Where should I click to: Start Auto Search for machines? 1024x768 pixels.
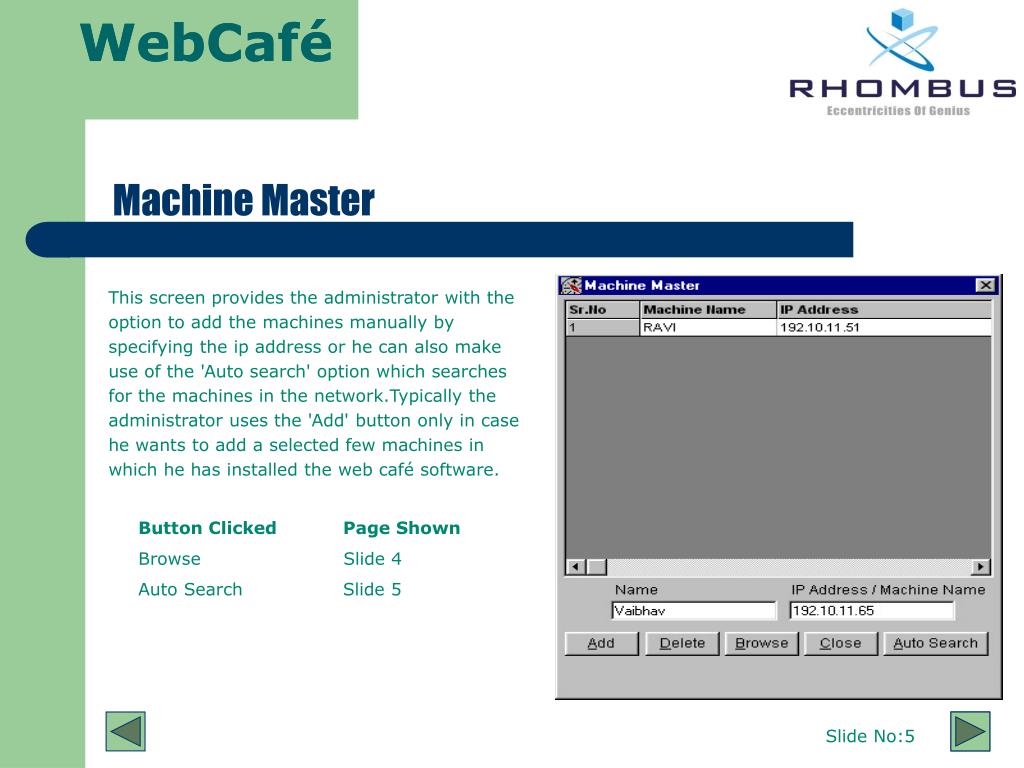(x=936, y=643)
